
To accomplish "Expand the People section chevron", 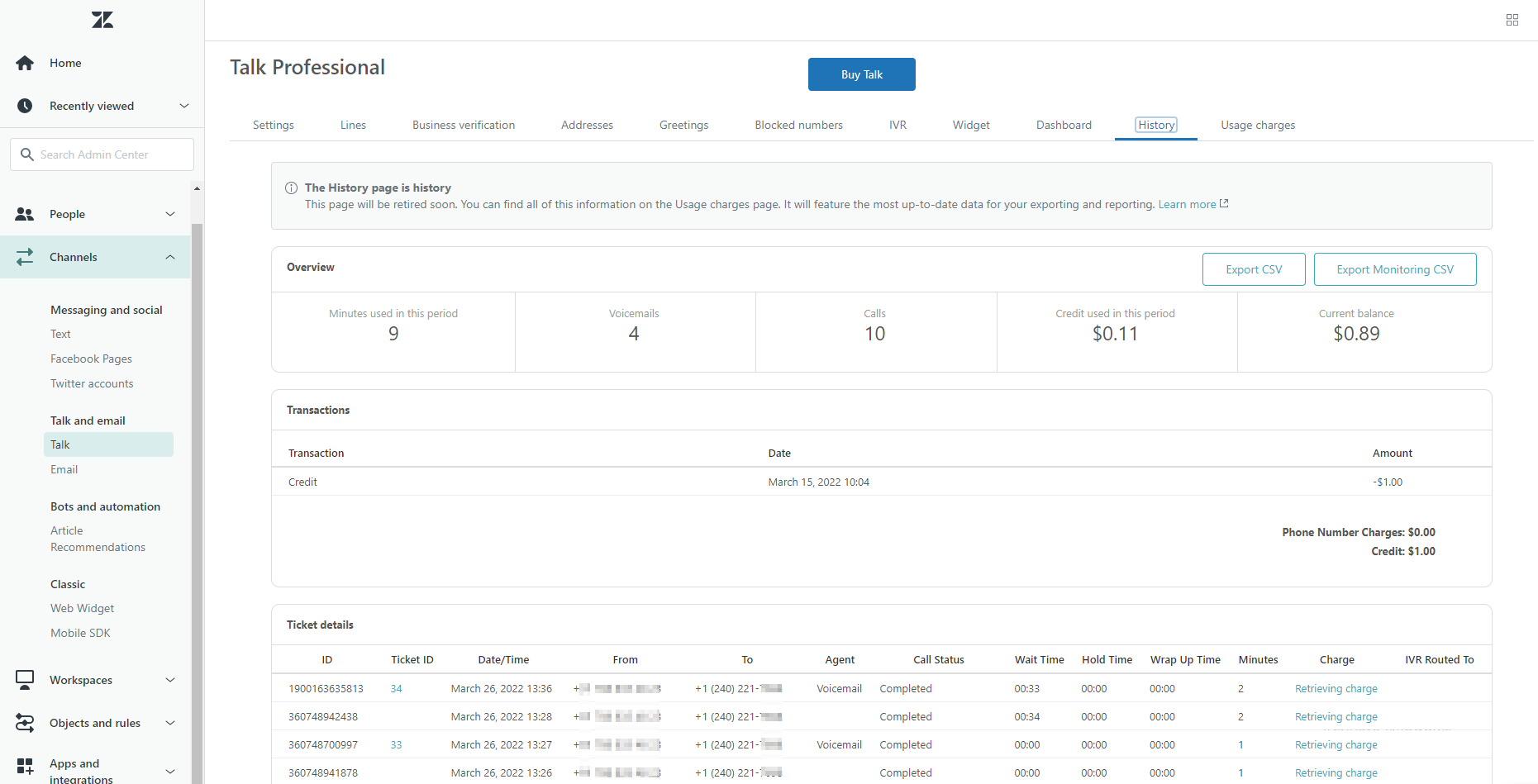I will pos(170,214).
